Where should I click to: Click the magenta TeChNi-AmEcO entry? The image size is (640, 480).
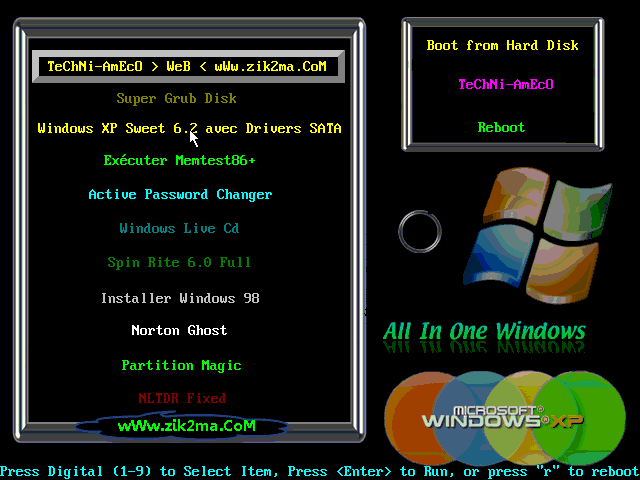(506, 84)
